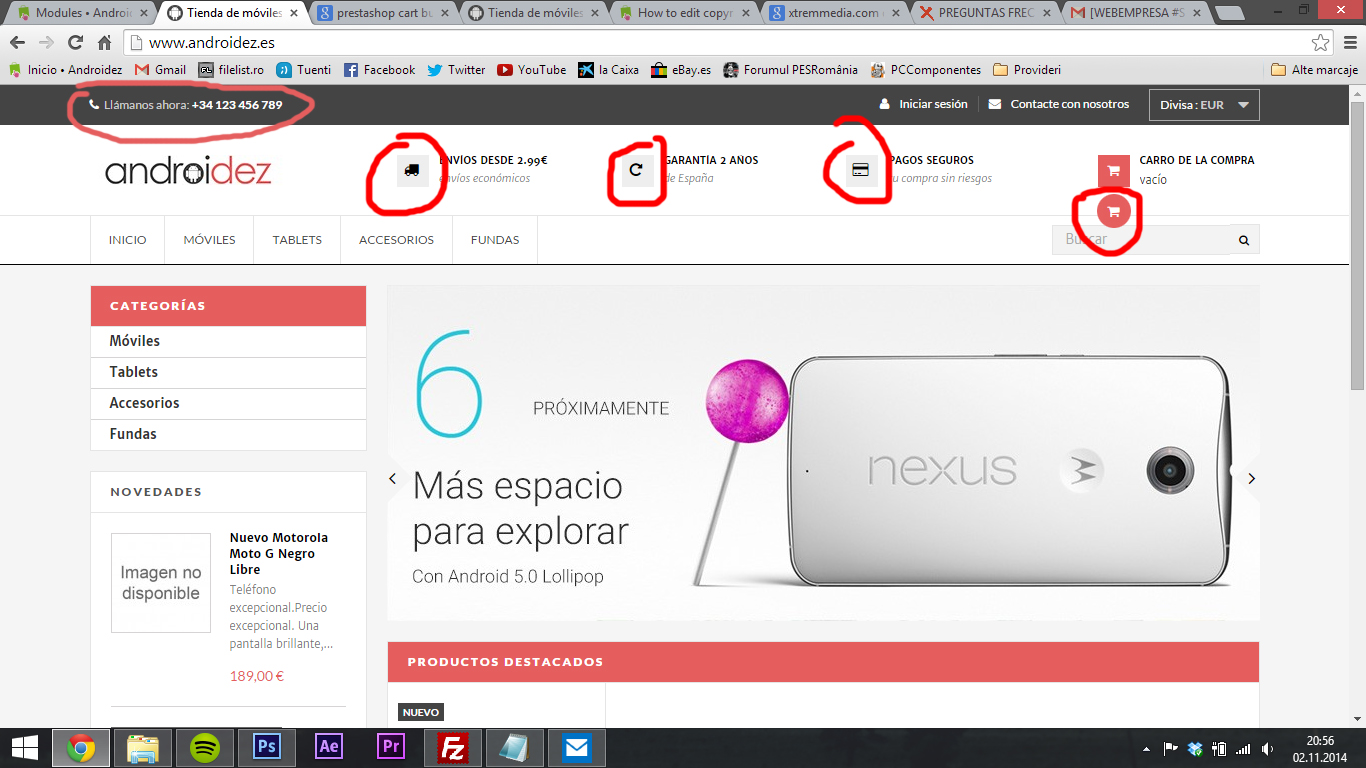The image size is (1366, 768).
Task: Click the price 189,00 €
Action: [x=257, y=676]
